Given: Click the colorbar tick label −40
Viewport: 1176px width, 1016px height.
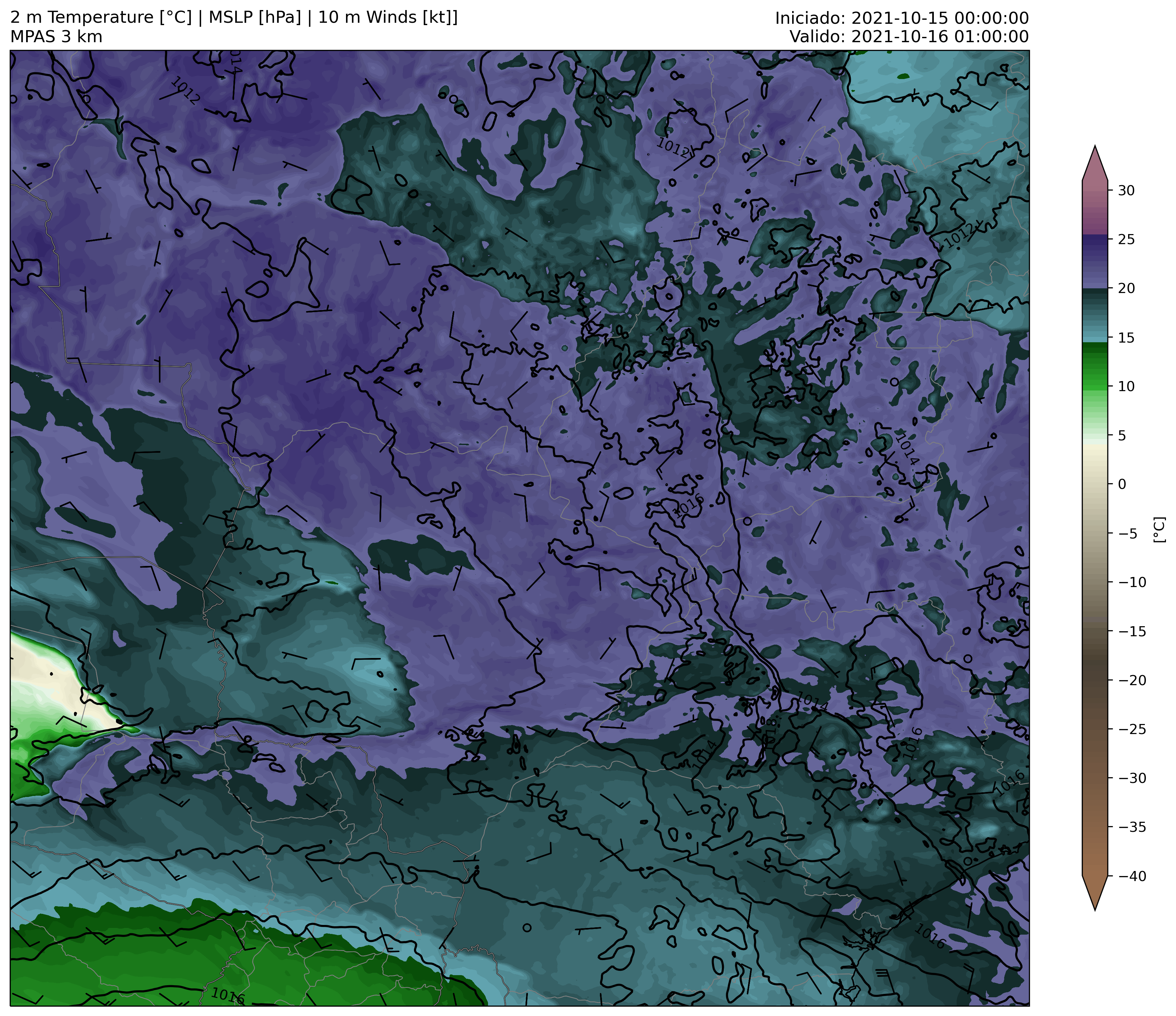Looking at the screenshot, I should coord(1132,876).
